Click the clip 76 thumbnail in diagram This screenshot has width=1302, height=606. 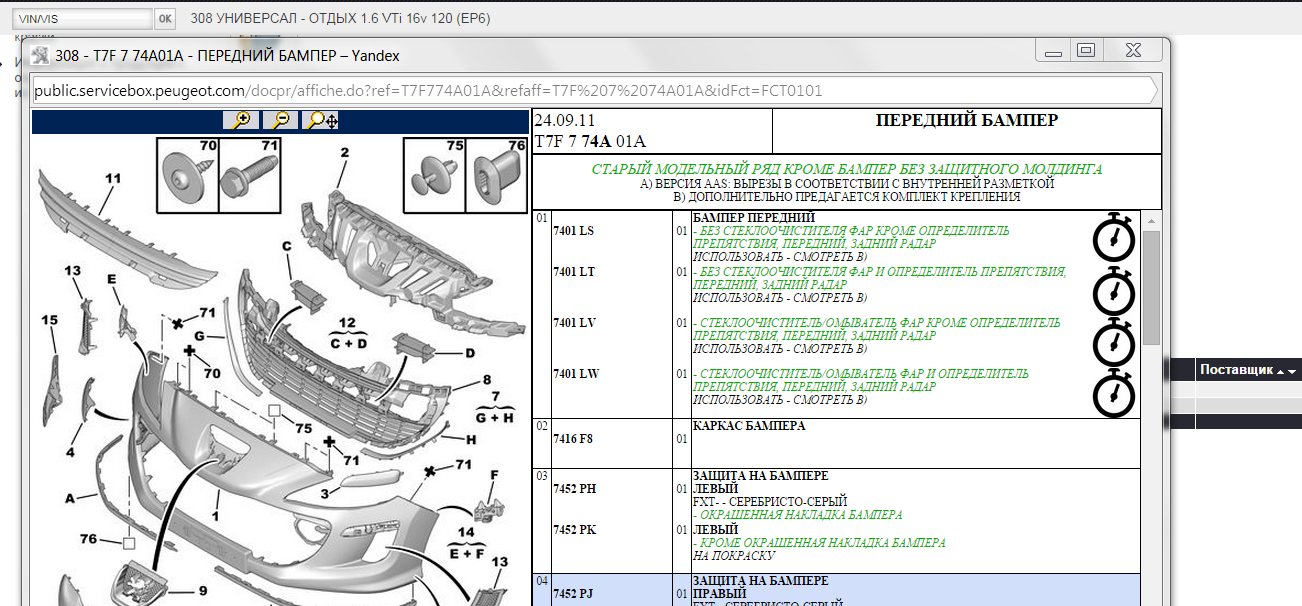pyautogui.click(x=498, y=175)
